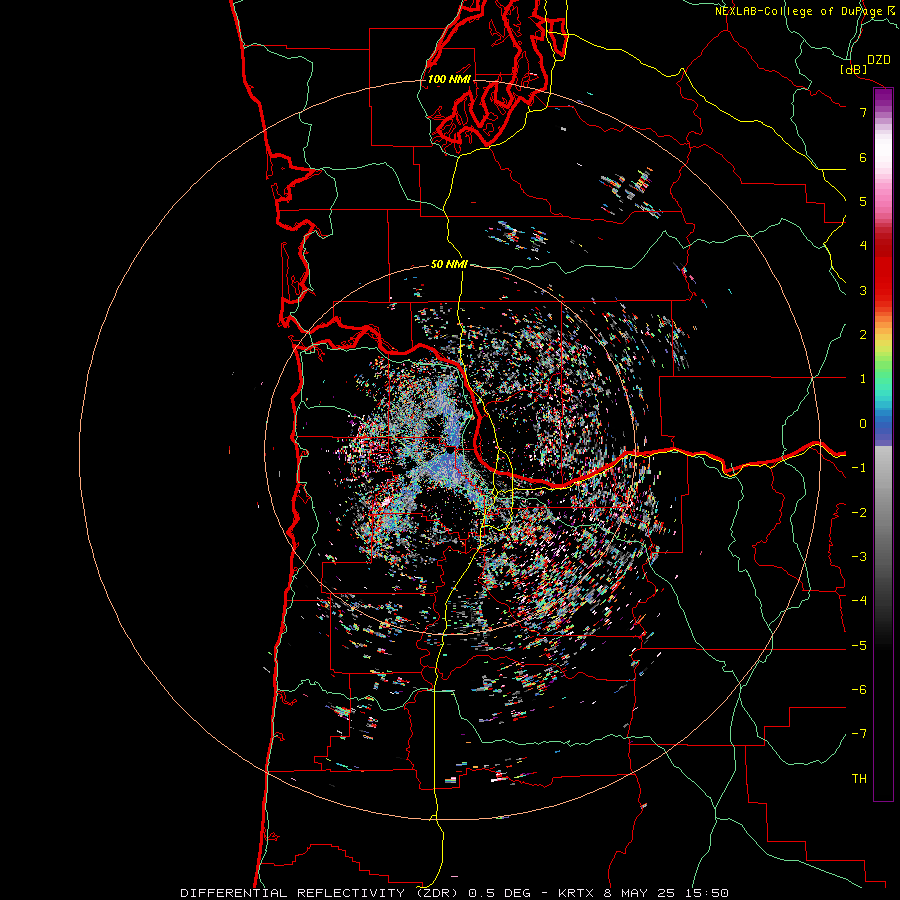This screenshot has width=900, height=900.
Task: Click the legend value -6
Action: point(859,690)
